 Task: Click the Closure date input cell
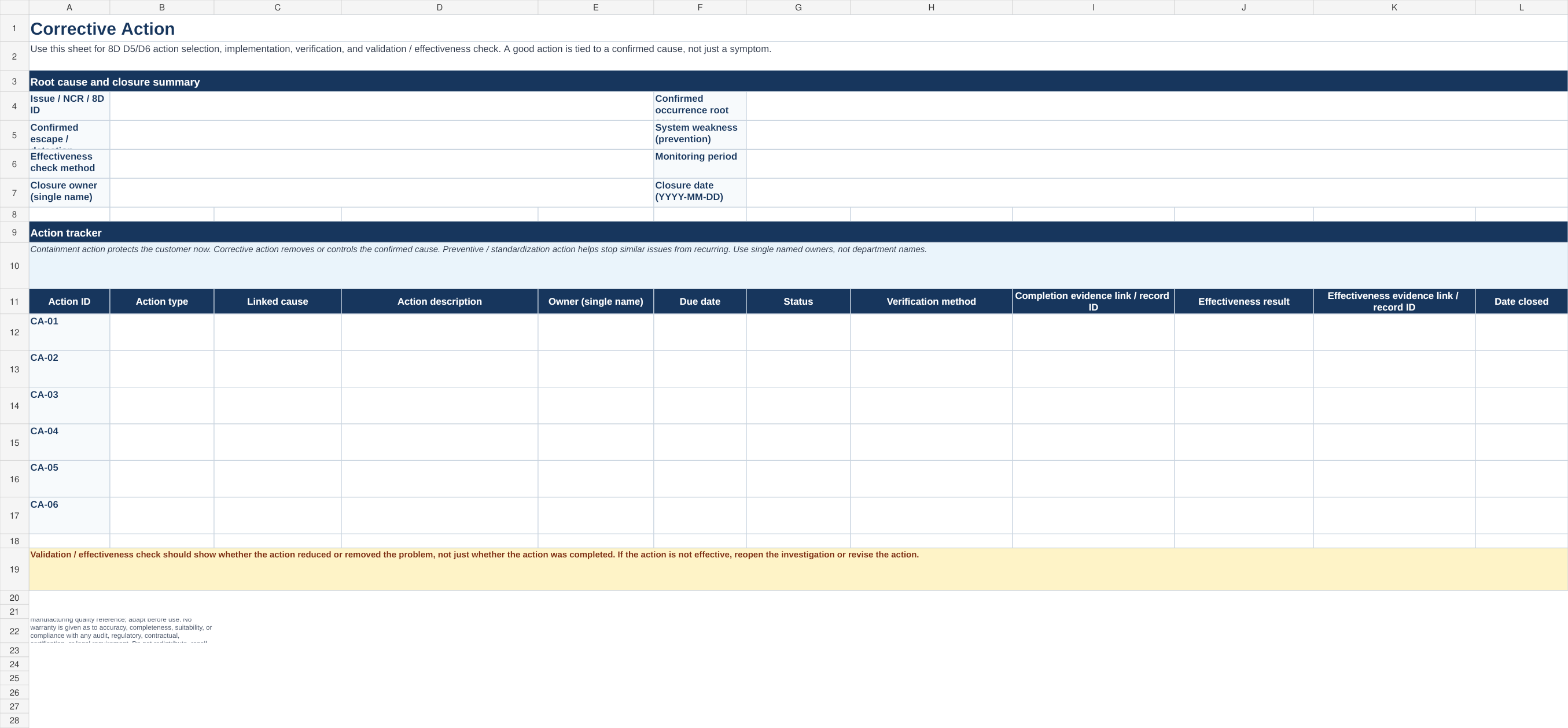1157,193
